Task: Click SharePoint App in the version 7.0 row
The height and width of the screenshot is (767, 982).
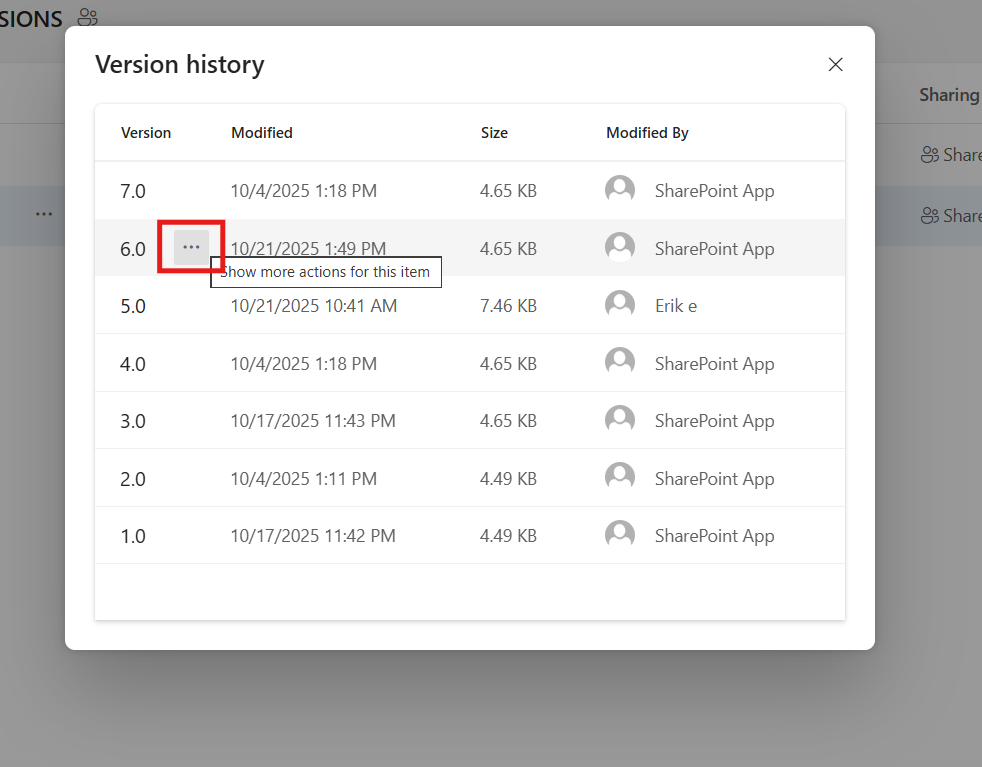Action: pos(715,191)
